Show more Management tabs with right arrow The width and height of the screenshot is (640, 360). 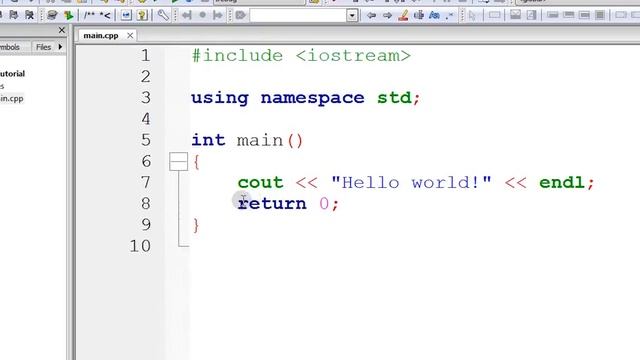[60, 47]
